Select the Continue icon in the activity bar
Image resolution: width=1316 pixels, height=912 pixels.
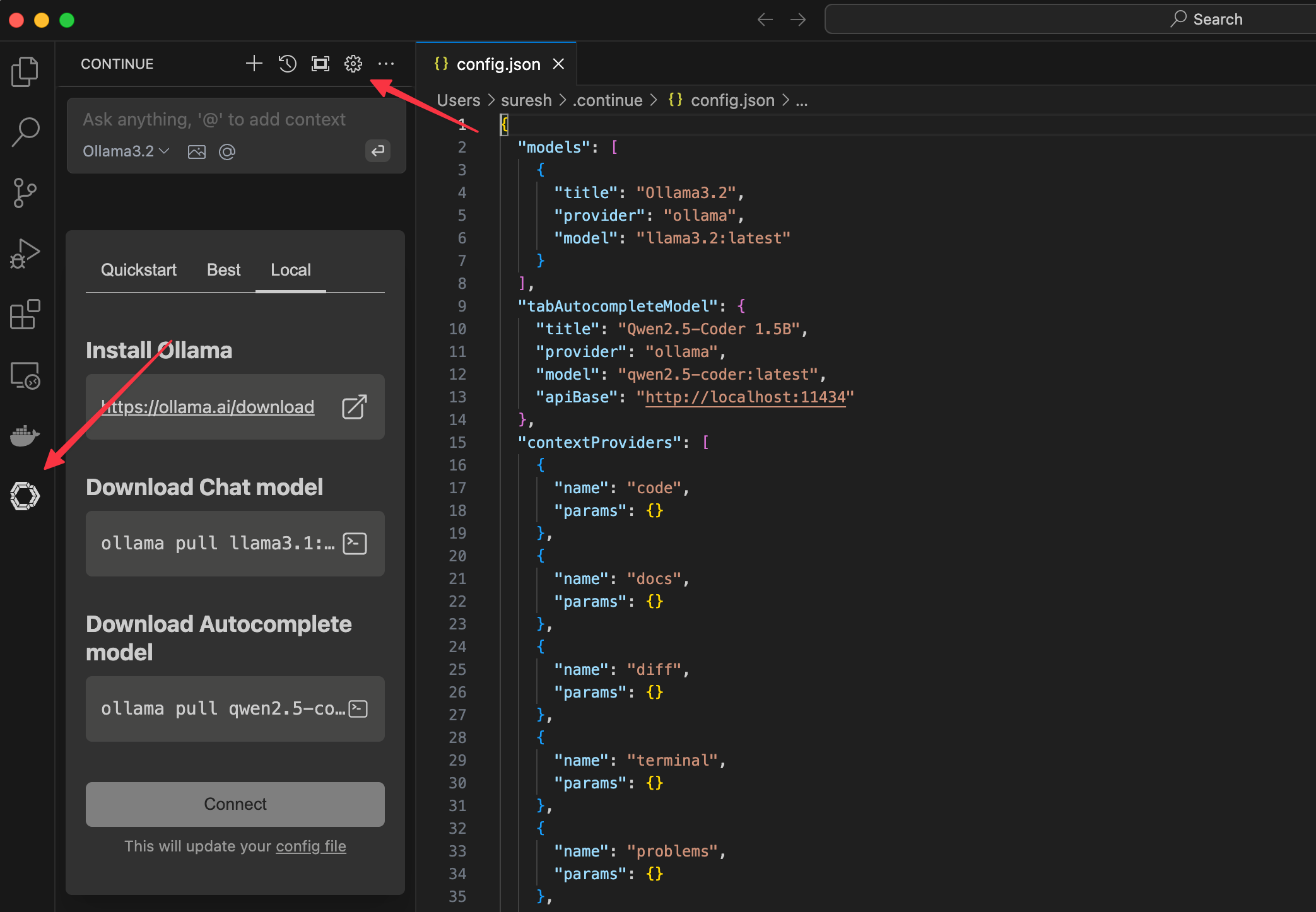[25, 496]
